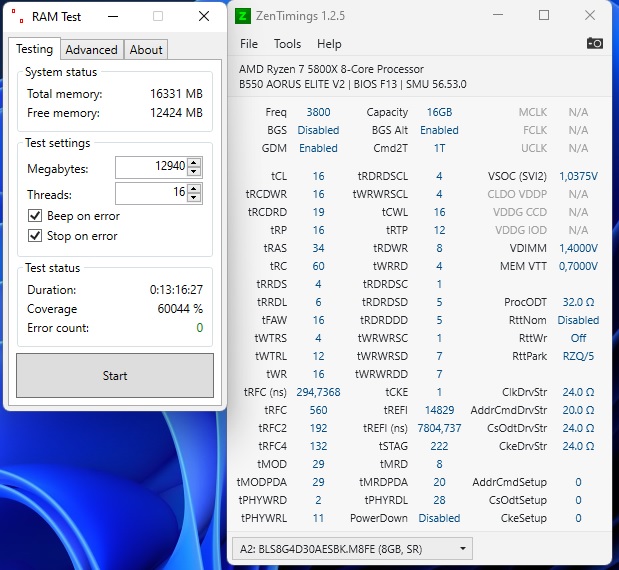Close the ZenTimings window
The width and height of the screenshot is (619, 570).
pos(590,15)
